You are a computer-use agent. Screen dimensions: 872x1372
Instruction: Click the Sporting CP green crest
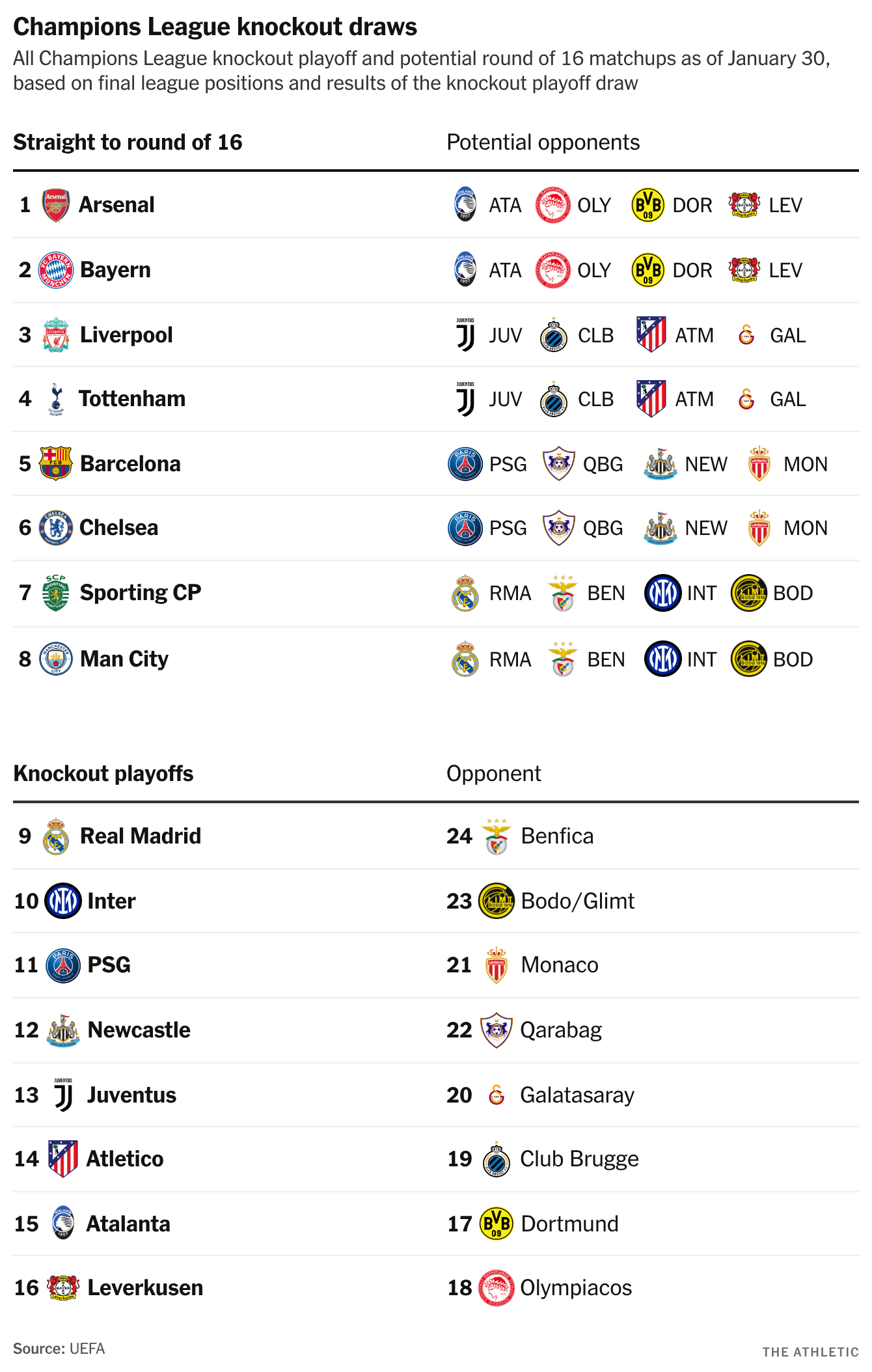point(56,592)
